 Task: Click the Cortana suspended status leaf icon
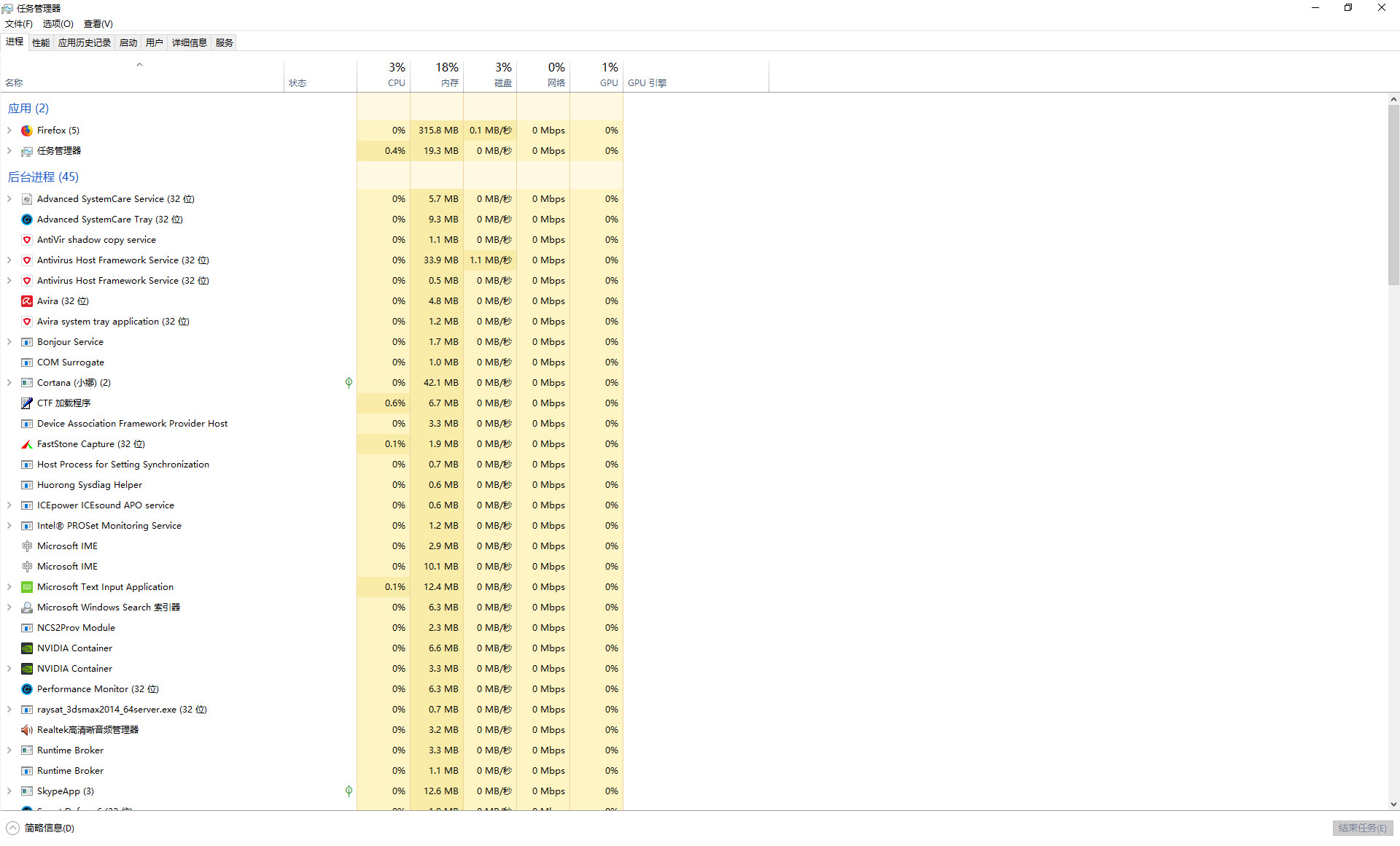tap(349, 383)
